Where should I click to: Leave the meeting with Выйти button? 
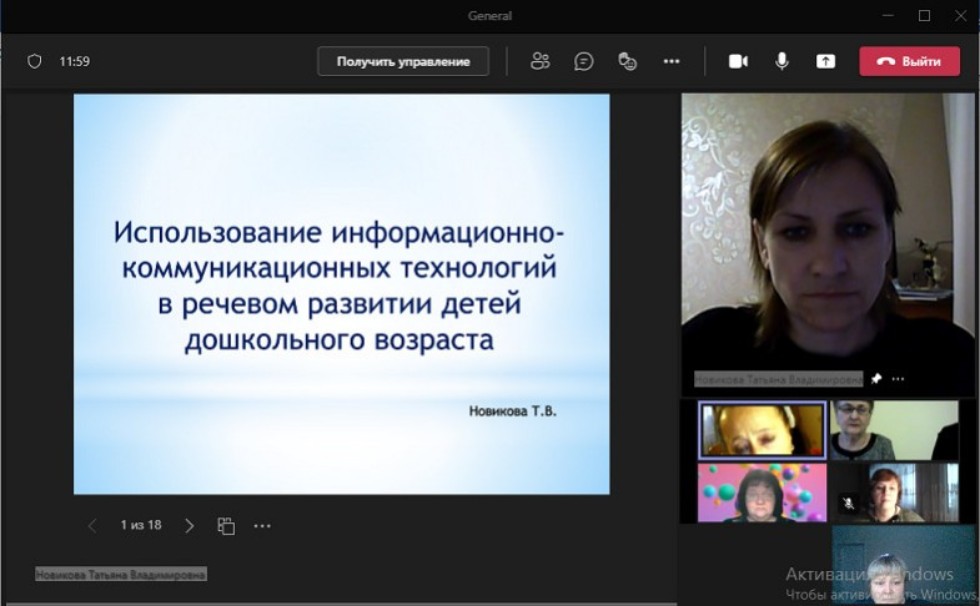908,61
